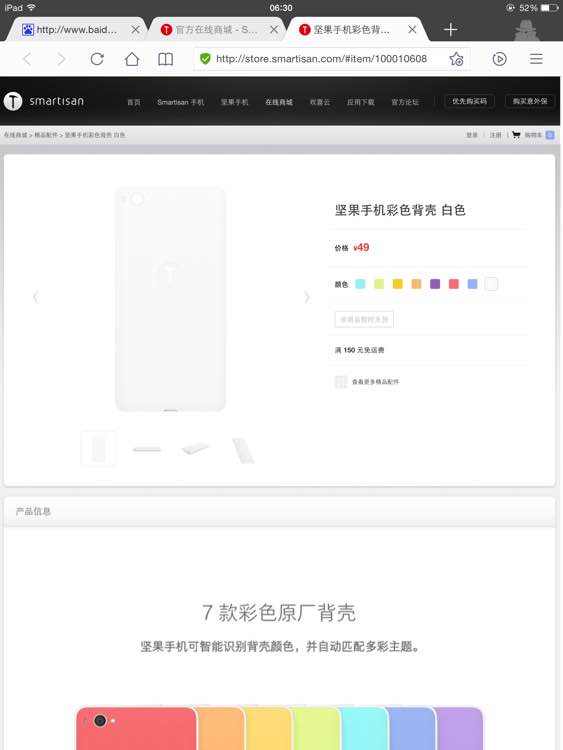Screen dimensions: 563x750
Task: Select the purple color swatch
Action: tap(435, 284)
